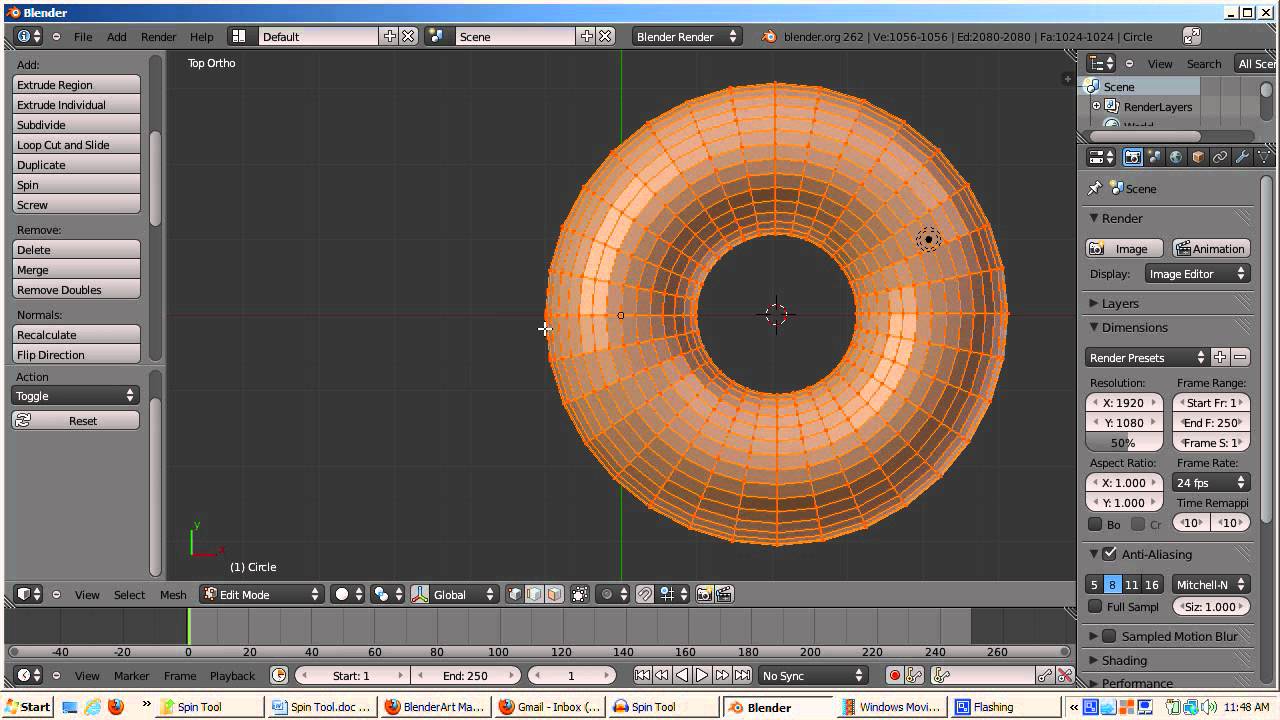Pin the properties context with the pin icon
The width and height of the screenshot is (1280, 720).
(x=1095, y=188)
